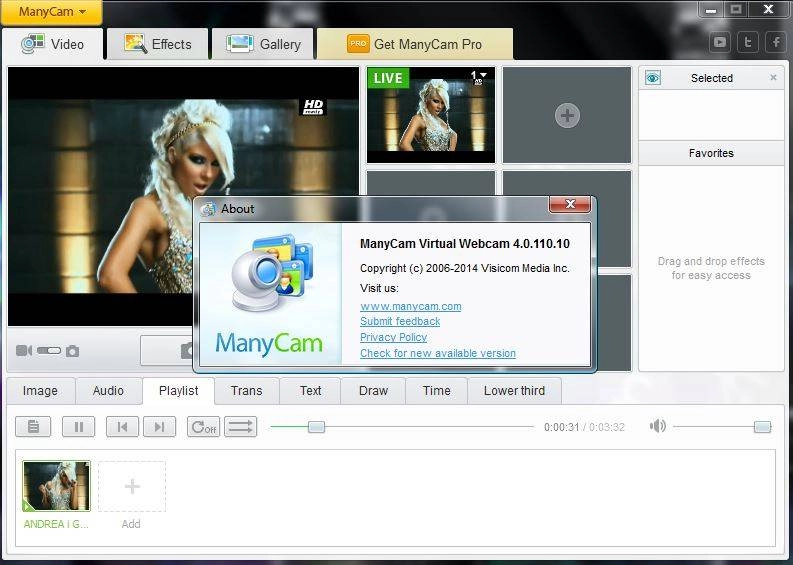This screenshot has height=565, width=793.
Task: Open the www.manycam.com link
Action: point(411,306)
